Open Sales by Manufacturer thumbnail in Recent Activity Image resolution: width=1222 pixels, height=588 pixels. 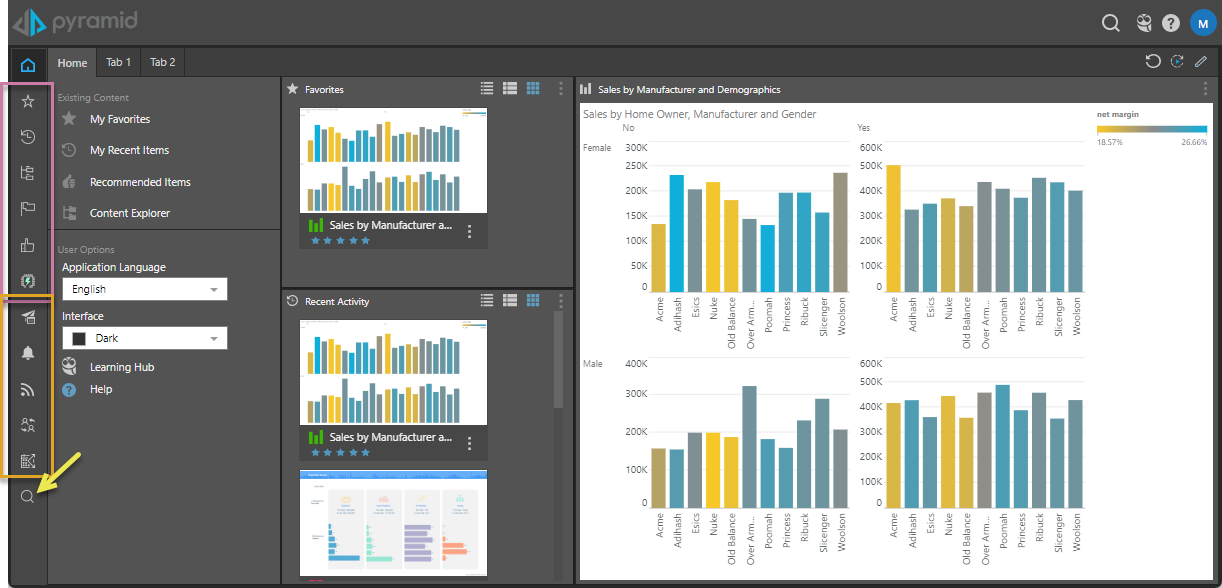click(x=393, y=373)
